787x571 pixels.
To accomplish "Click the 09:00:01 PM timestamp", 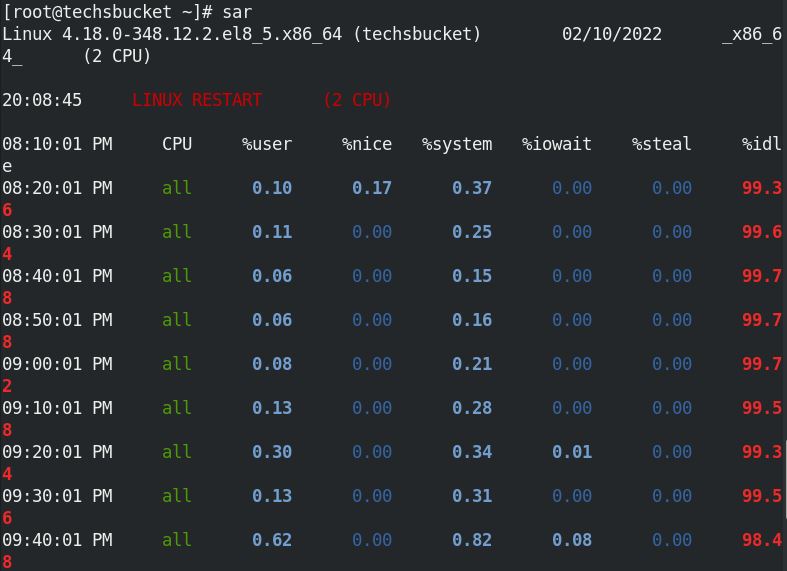I will pyautogui.click(x=57, y=364).
